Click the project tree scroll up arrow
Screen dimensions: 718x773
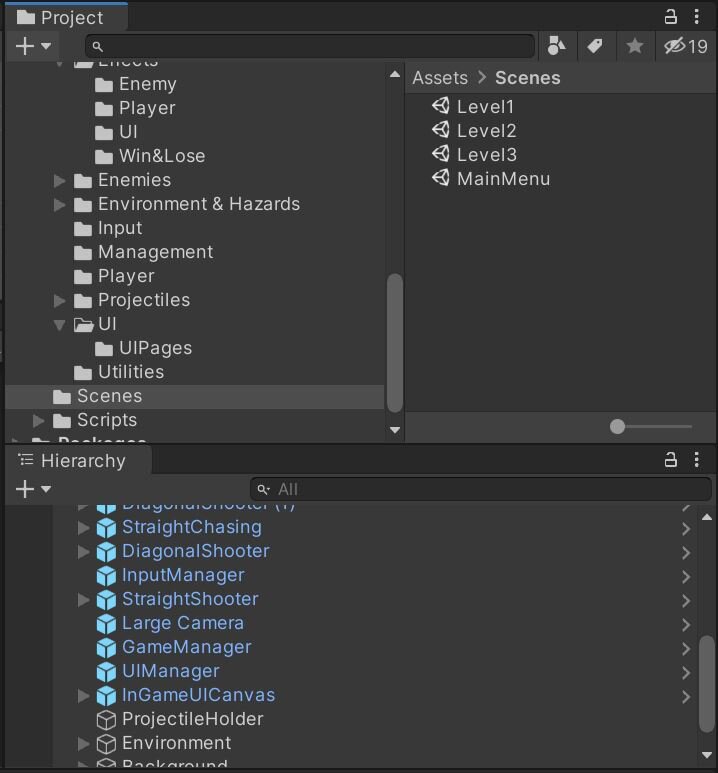(395, 74)
